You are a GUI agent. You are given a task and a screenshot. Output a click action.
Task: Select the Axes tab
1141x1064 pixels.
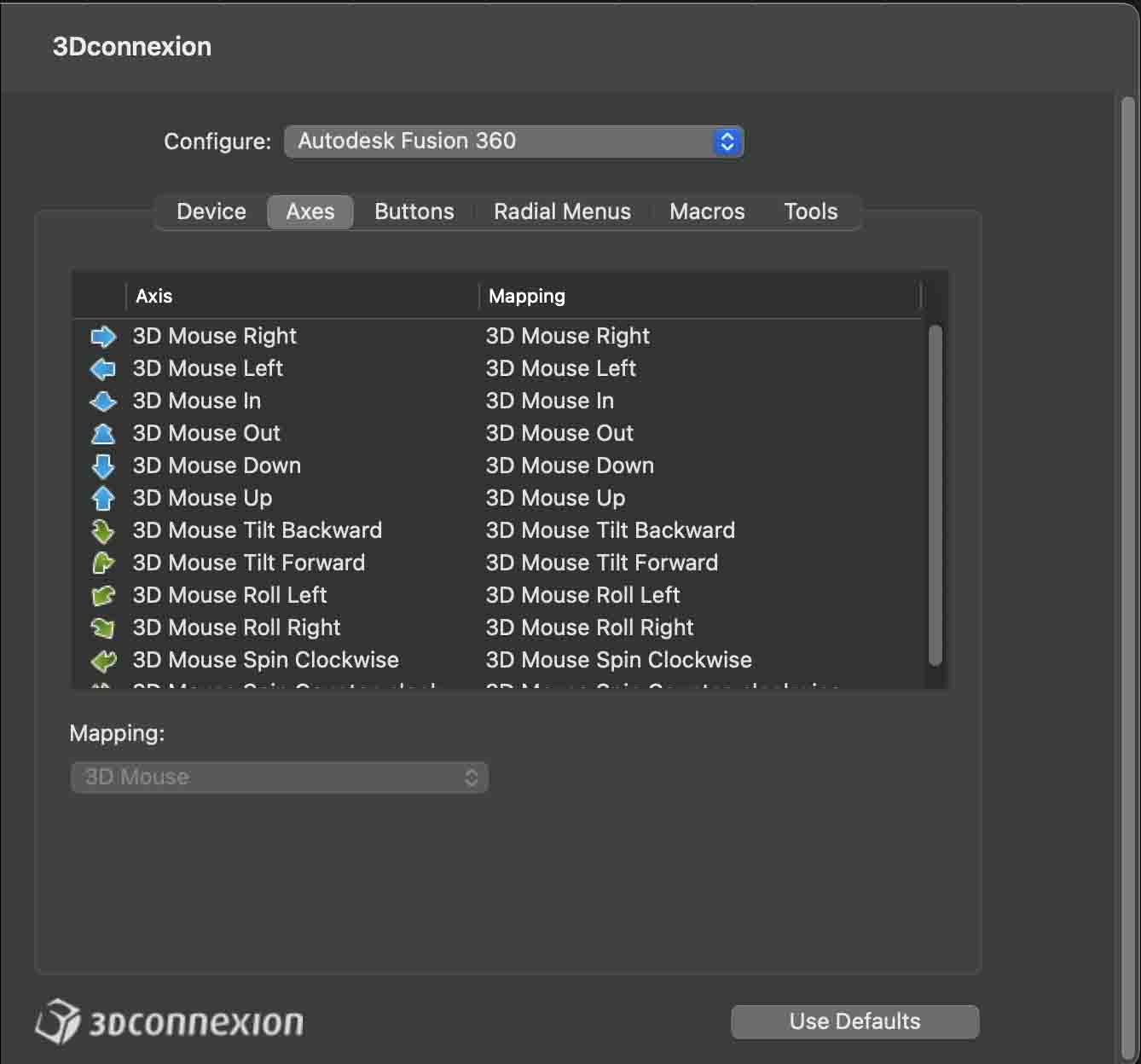pyautogui.click(x=310, y=211)
